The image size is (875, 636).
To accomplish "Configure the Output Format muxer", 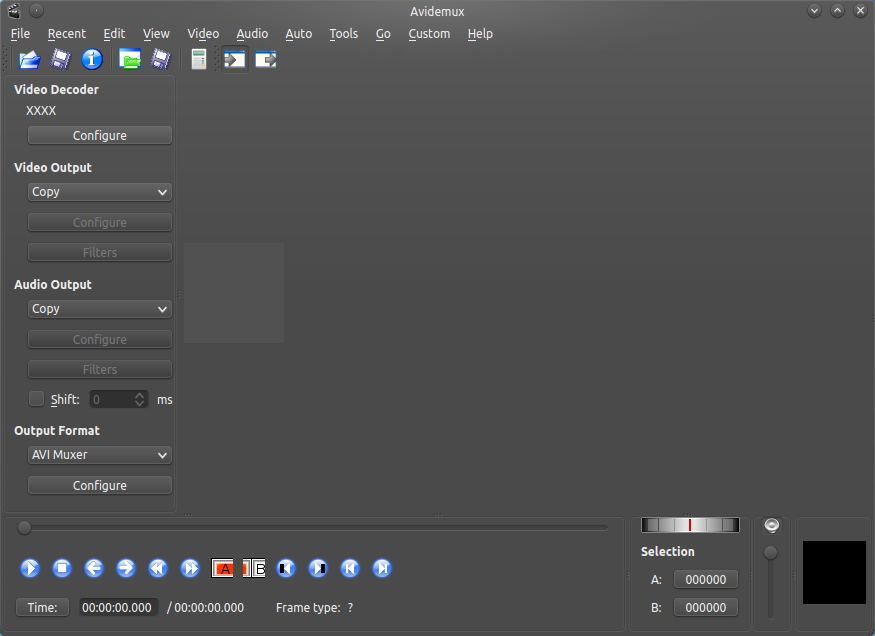I will click(x=99, y=486).
